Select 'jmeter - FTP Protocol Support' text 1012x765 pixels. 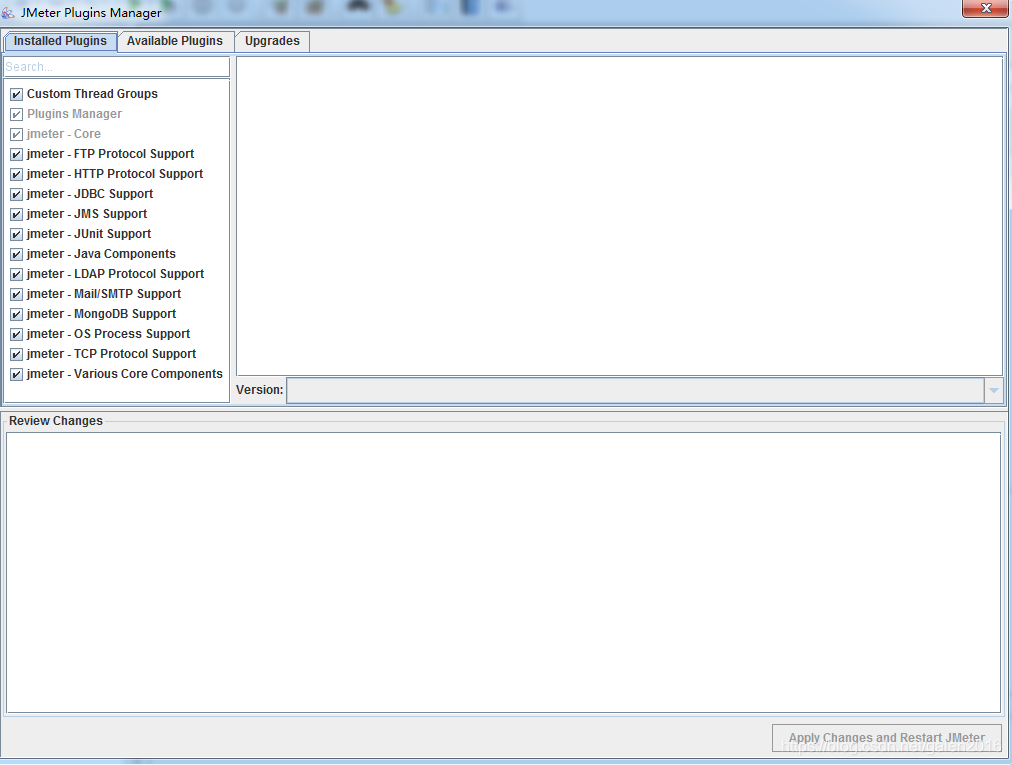(x=110, y=154)
